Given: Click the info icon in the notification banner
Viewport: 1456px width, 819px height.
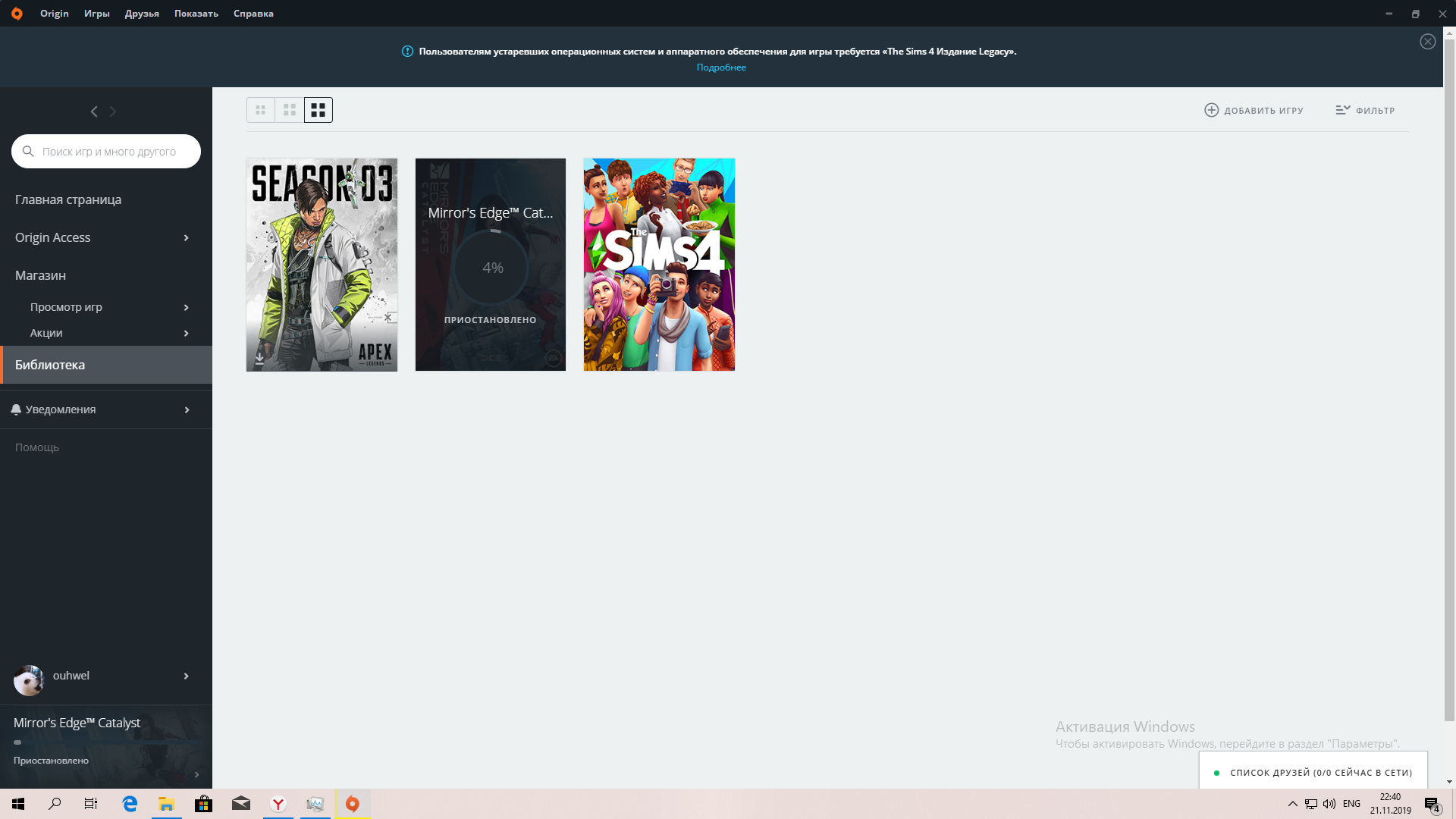Looking at the screenshot, I should coord(407,52).
